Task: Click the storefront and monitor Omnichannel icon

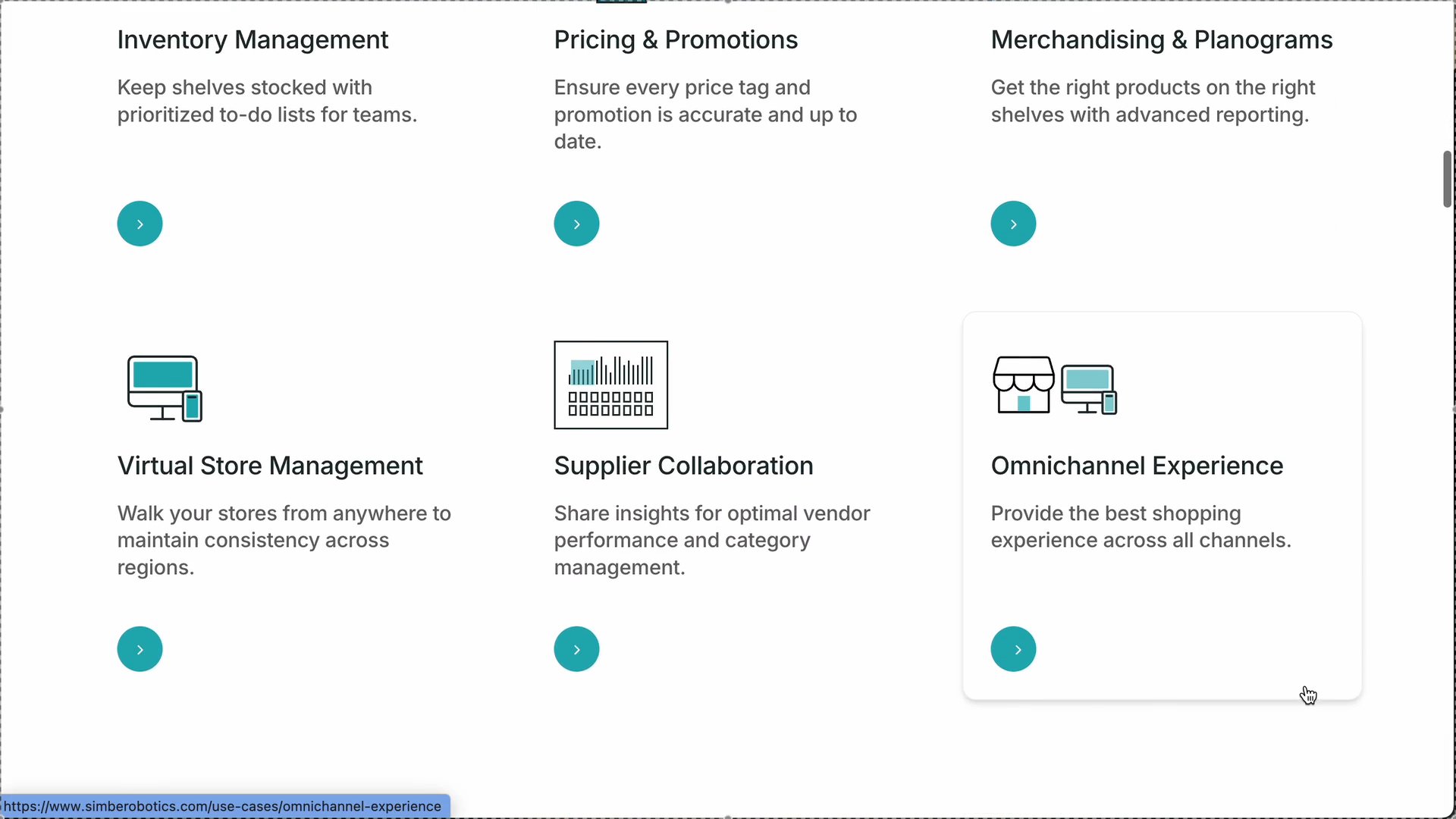Action: pyautogui.click(x=1054, y=385)
